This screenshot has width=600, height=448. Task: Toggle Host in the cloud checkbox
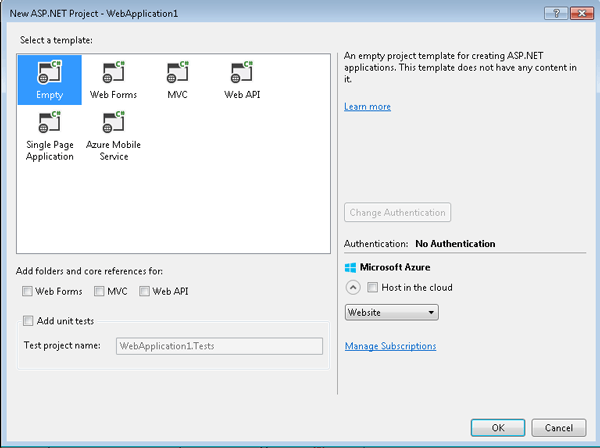(372, 287)
